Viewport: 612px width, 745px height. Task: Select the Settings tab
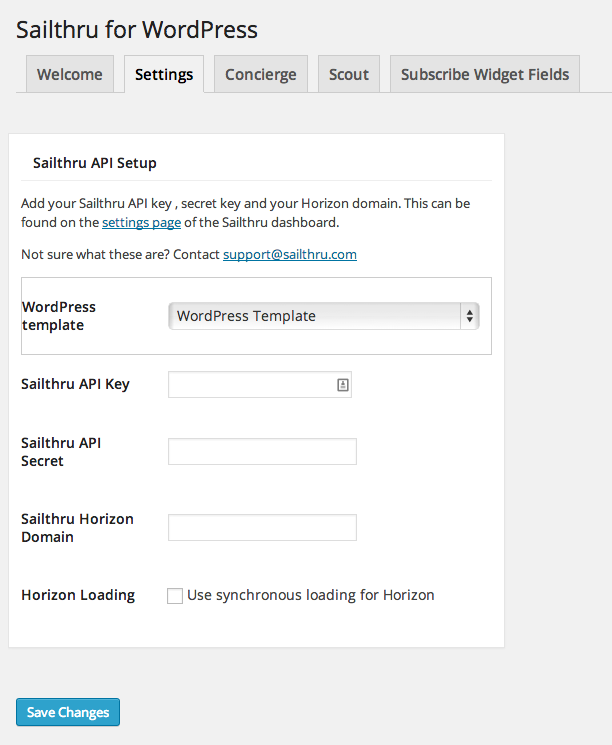click(164, 75)
